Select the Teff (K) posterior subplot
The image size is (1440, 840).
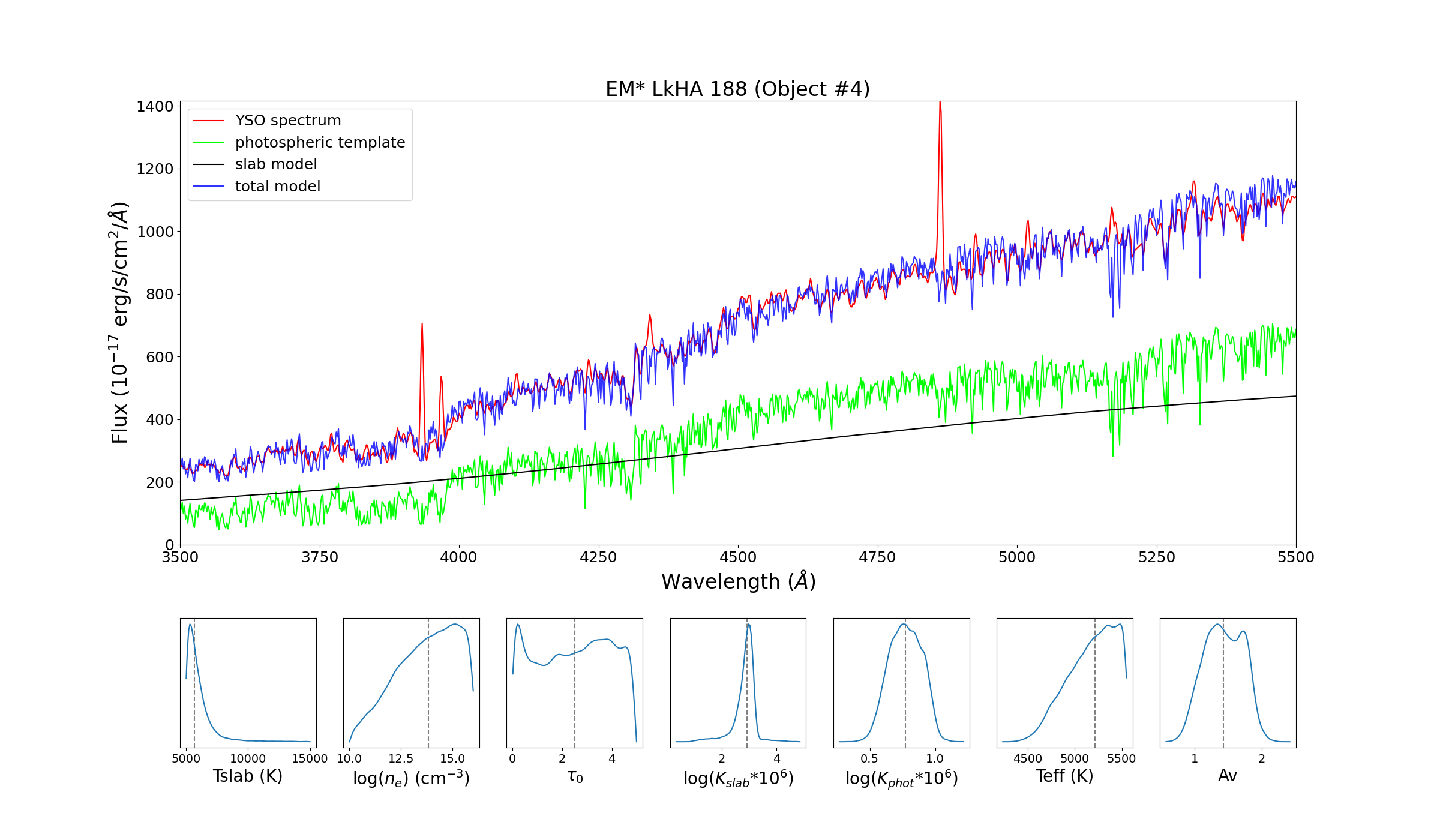[1064, 683]
